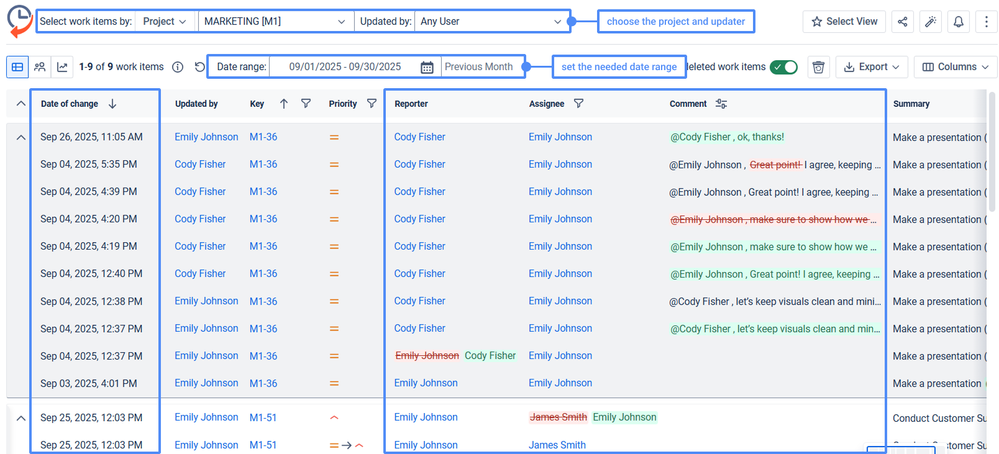Open the calendar date picker
Image resolution: width=999 pixels, height=454 pixels.
pyautogui.click(x=427, y=67)
